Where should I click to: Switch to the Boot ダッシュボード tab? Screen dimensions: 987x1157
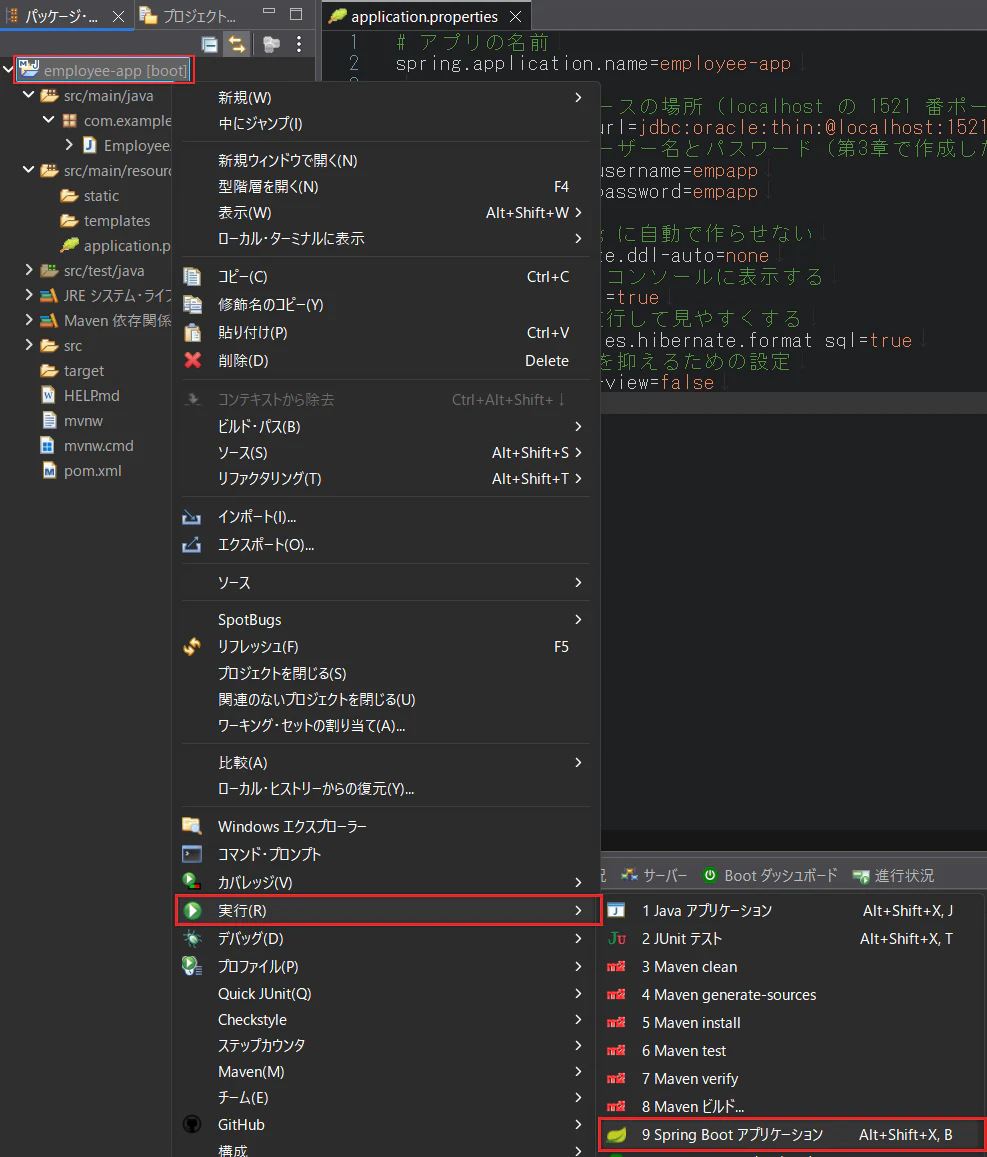tap(770, 875)
